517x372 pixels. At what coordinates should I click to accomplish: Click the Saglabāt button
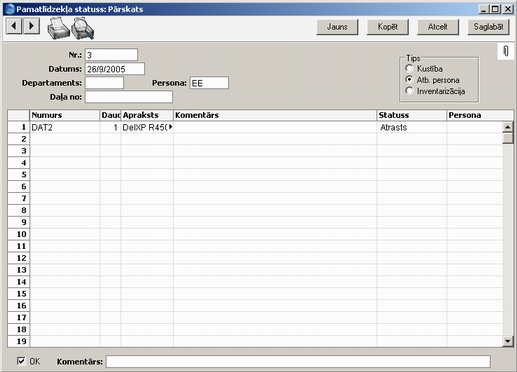click(x=488, y=27)
